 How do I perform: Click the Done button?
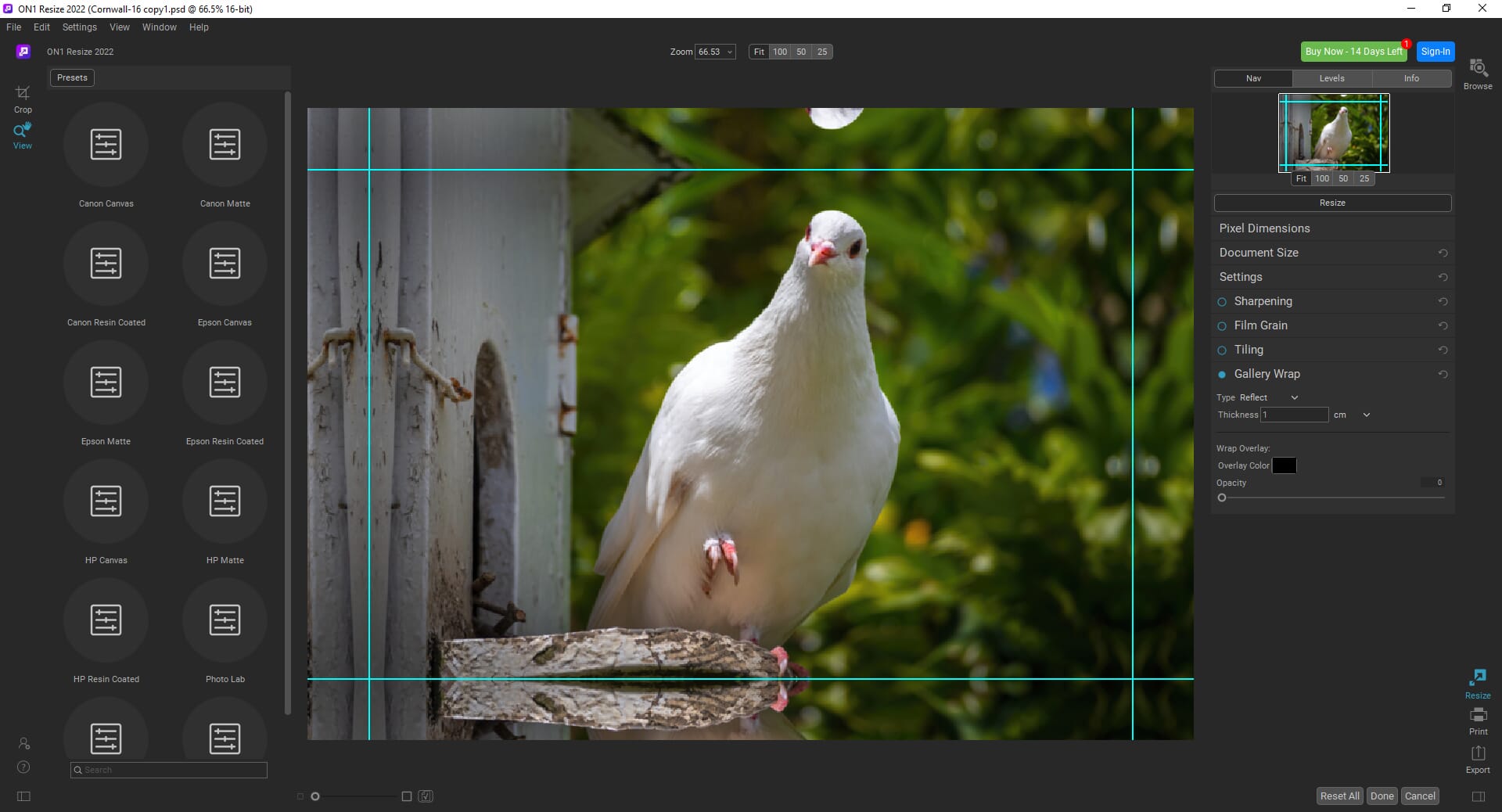1382,796
